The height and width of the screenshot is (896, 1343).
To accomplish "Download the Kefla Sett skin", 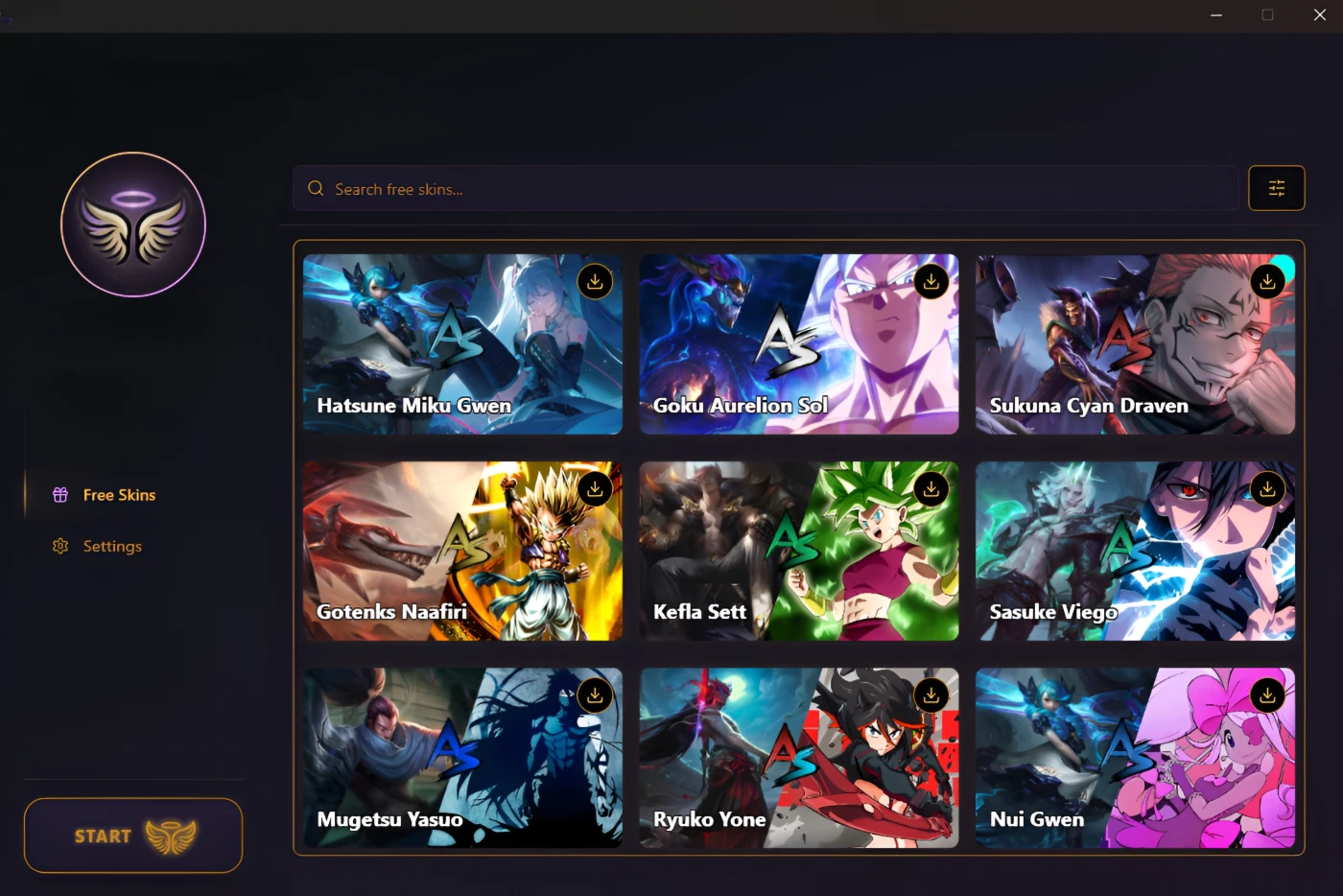I will [931, 489].
